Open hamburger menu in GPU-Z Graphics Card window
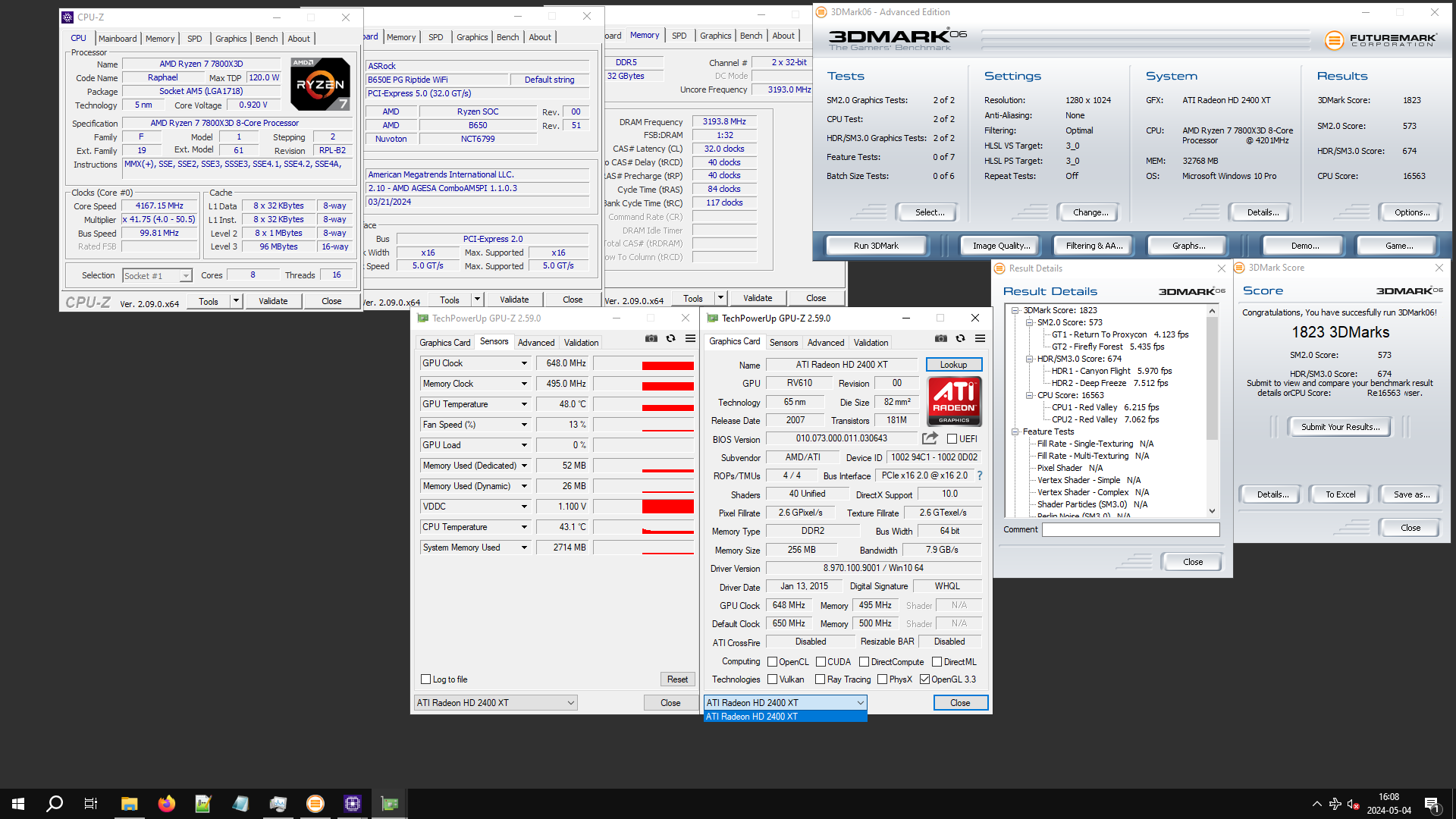Viewport: 1456px width, 819px height. [x=980, y=339]
